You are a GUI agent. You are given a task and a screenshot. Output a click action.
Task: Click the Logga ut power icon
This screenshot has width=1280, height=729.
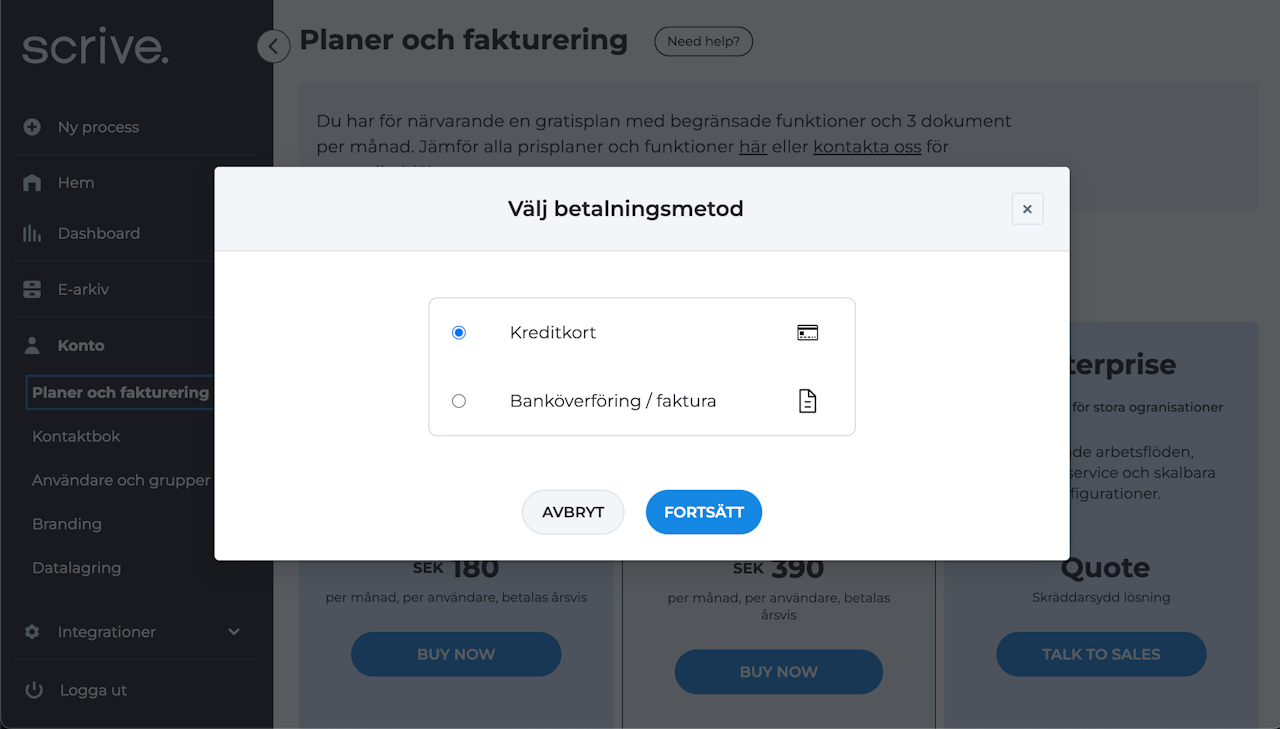[x=34, y=690]
